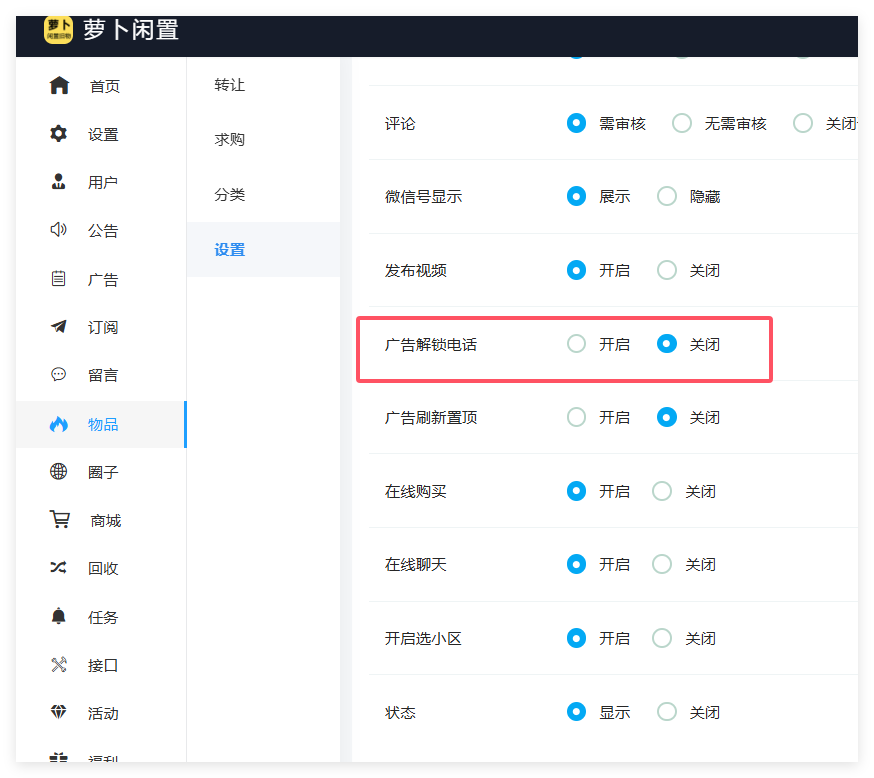Click the 萝卜闲置 logo icon
This screenshot has width=874, height=778.
point(58,30)
